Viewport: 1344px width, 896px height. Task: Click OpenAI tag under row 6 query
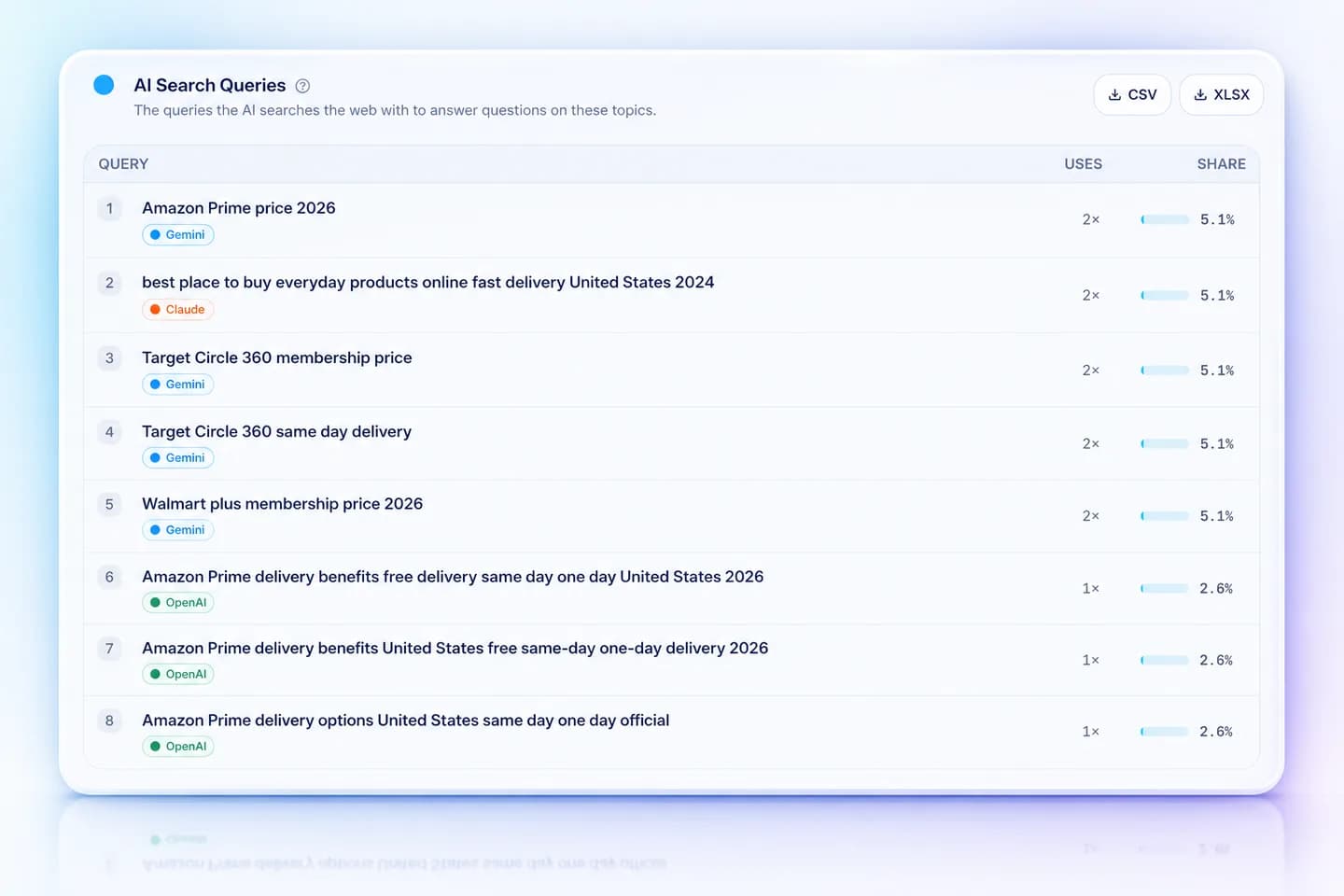tap(178, 602)
